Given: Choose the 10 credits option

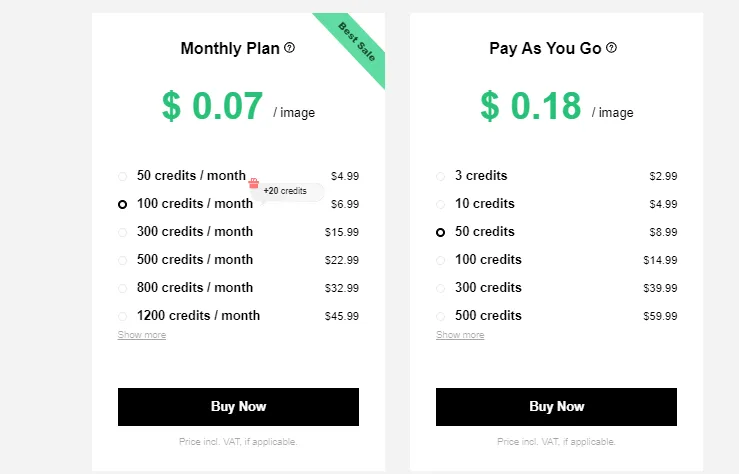Looking at the screenshot, I should pos(440,204).
